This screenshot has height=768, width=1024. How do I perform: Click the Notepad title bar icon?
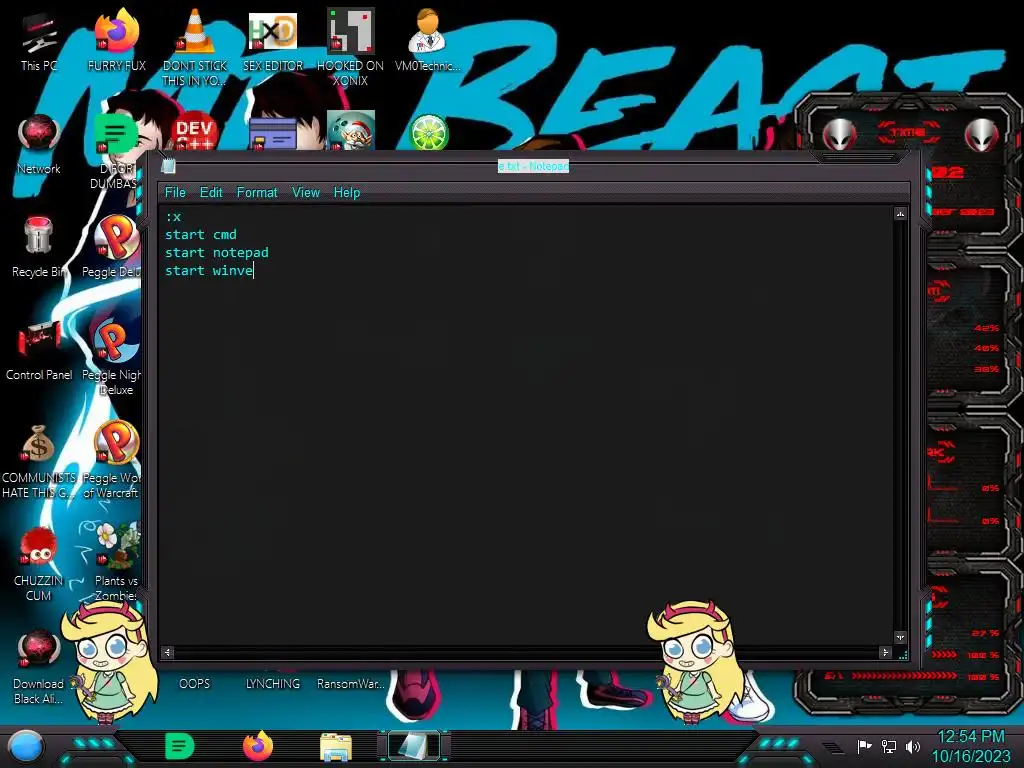pos(168,166)
